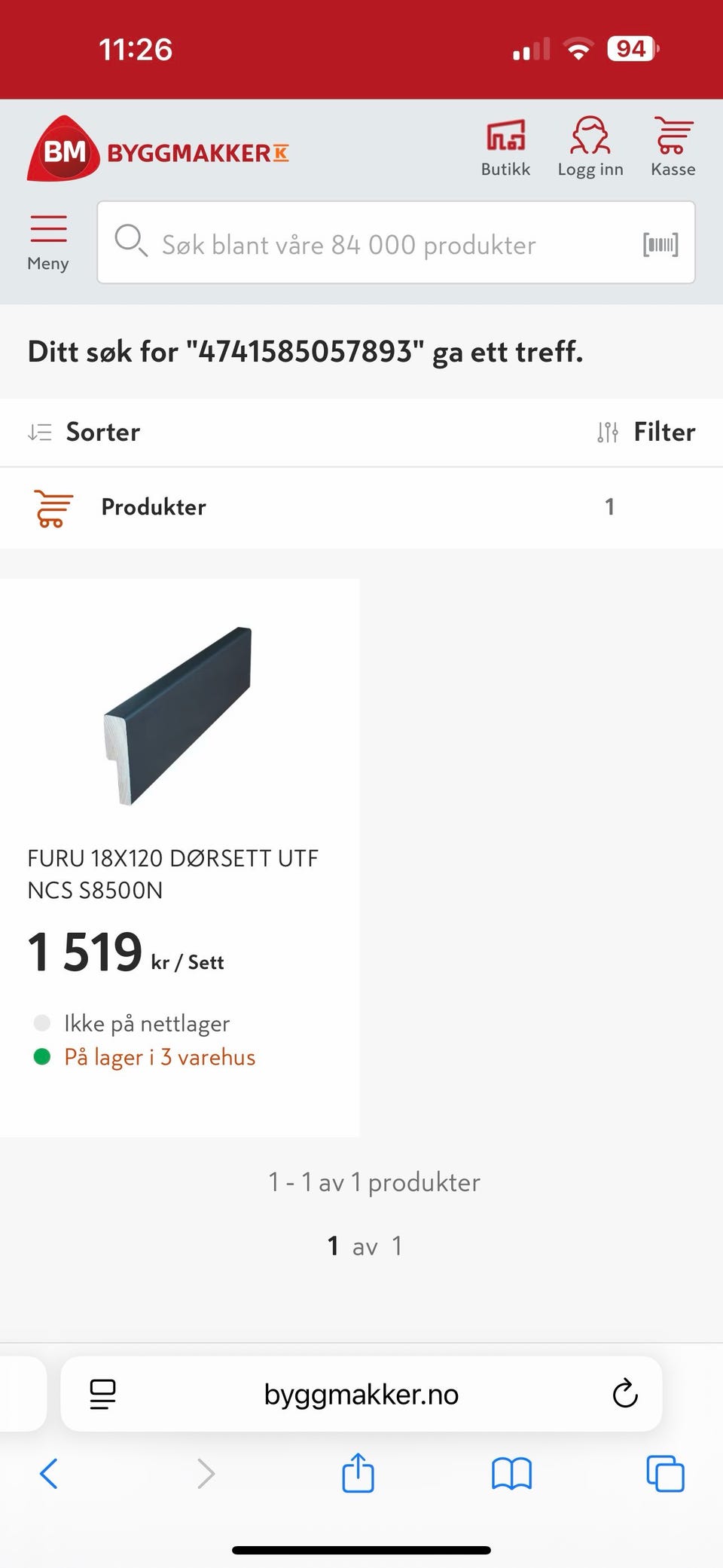Click the Byggmakker logo
The height and width of the screenshot is (1568, 723).
point(158,149)
